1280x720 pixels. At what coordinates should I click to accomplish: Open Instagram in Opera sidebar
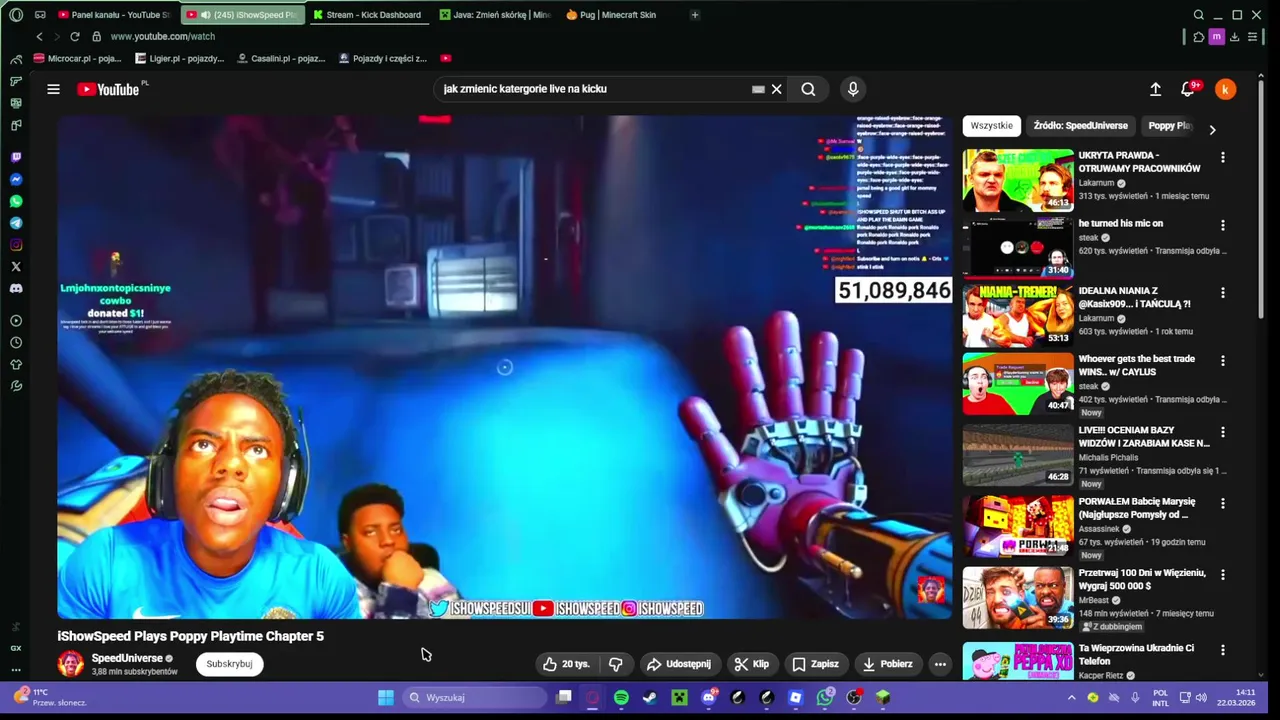click(16, 245)
